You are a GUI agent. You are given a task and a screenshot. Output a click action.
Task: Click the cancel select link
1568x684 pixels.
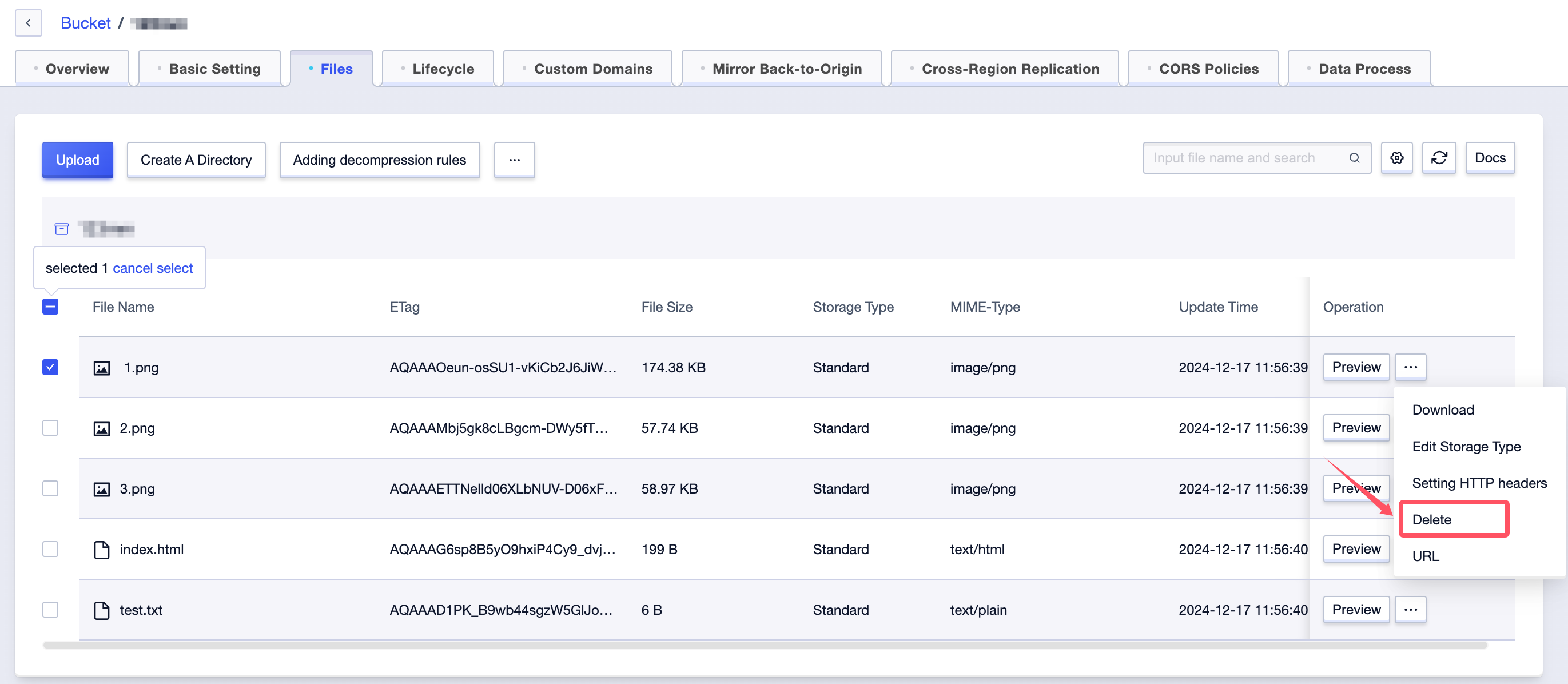click(x=153, y=268)
